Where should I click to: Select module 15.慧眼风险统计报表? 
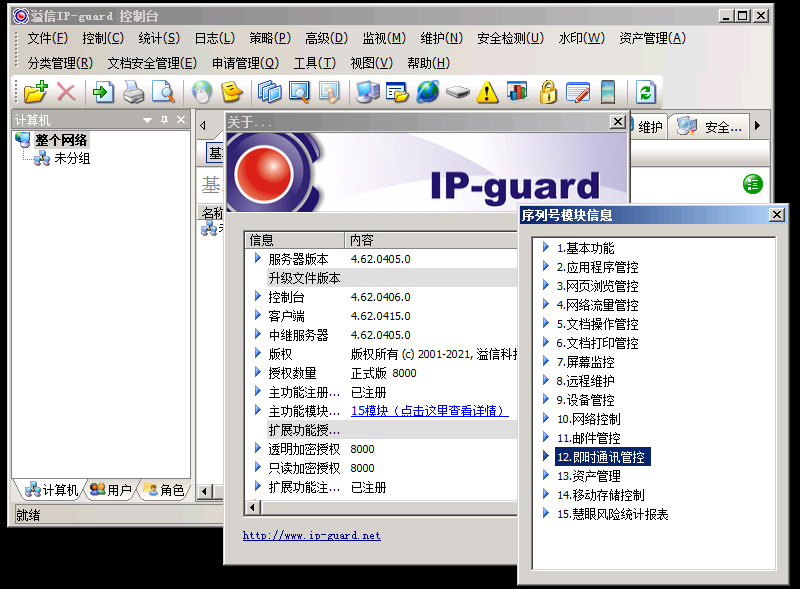click(613, 514)
